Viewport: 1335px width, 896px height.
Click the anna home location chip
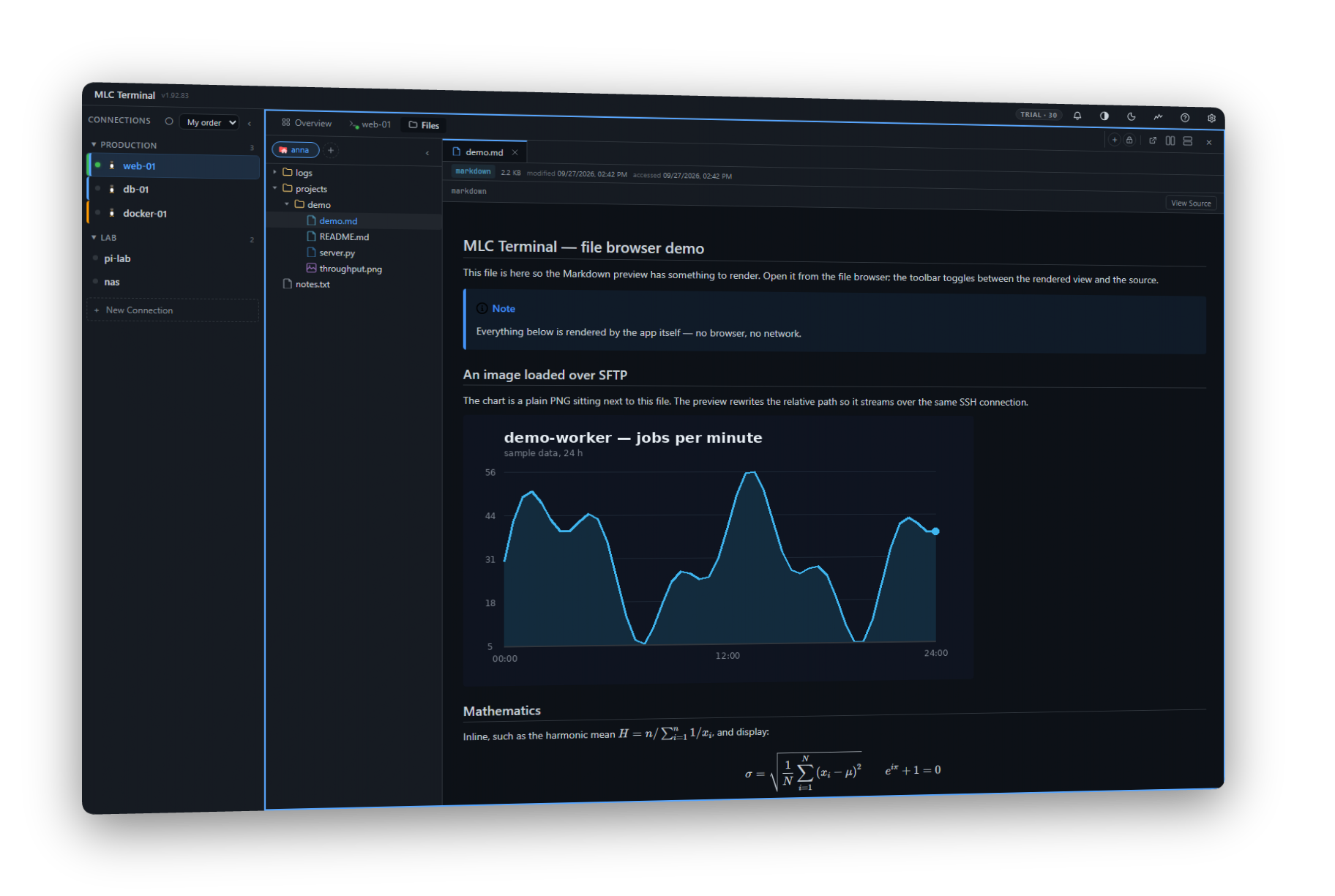(296, 150)
